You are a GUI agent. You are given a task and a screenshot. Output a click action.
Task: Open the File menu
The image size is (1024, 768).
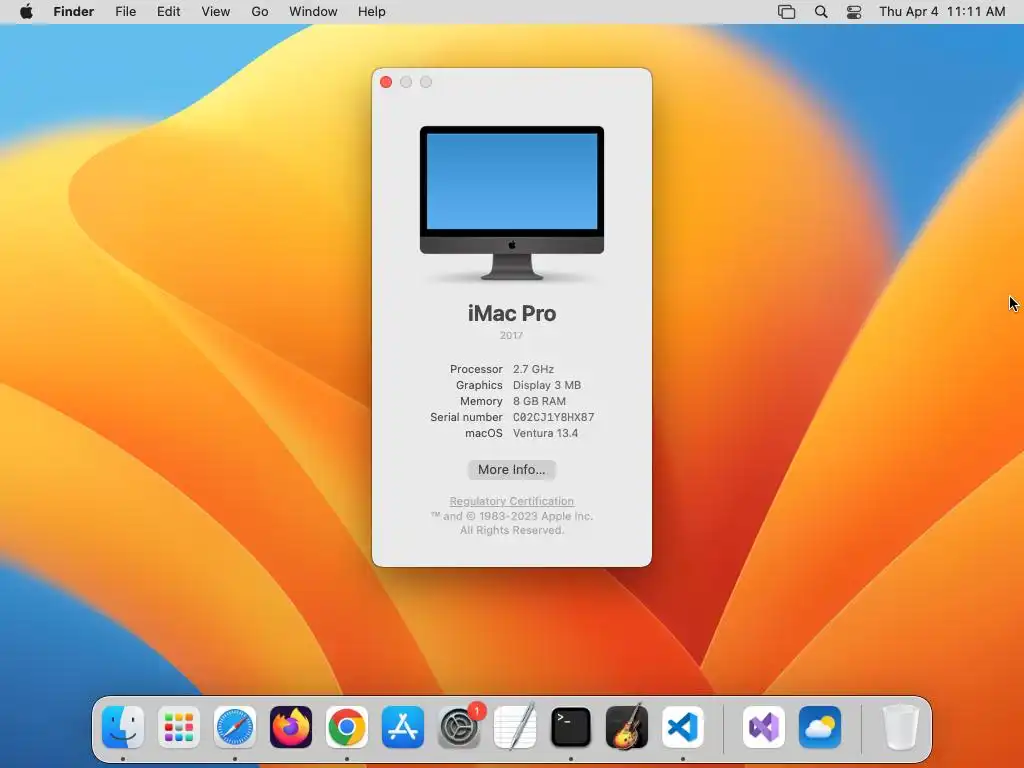click(x=125, y=12)
